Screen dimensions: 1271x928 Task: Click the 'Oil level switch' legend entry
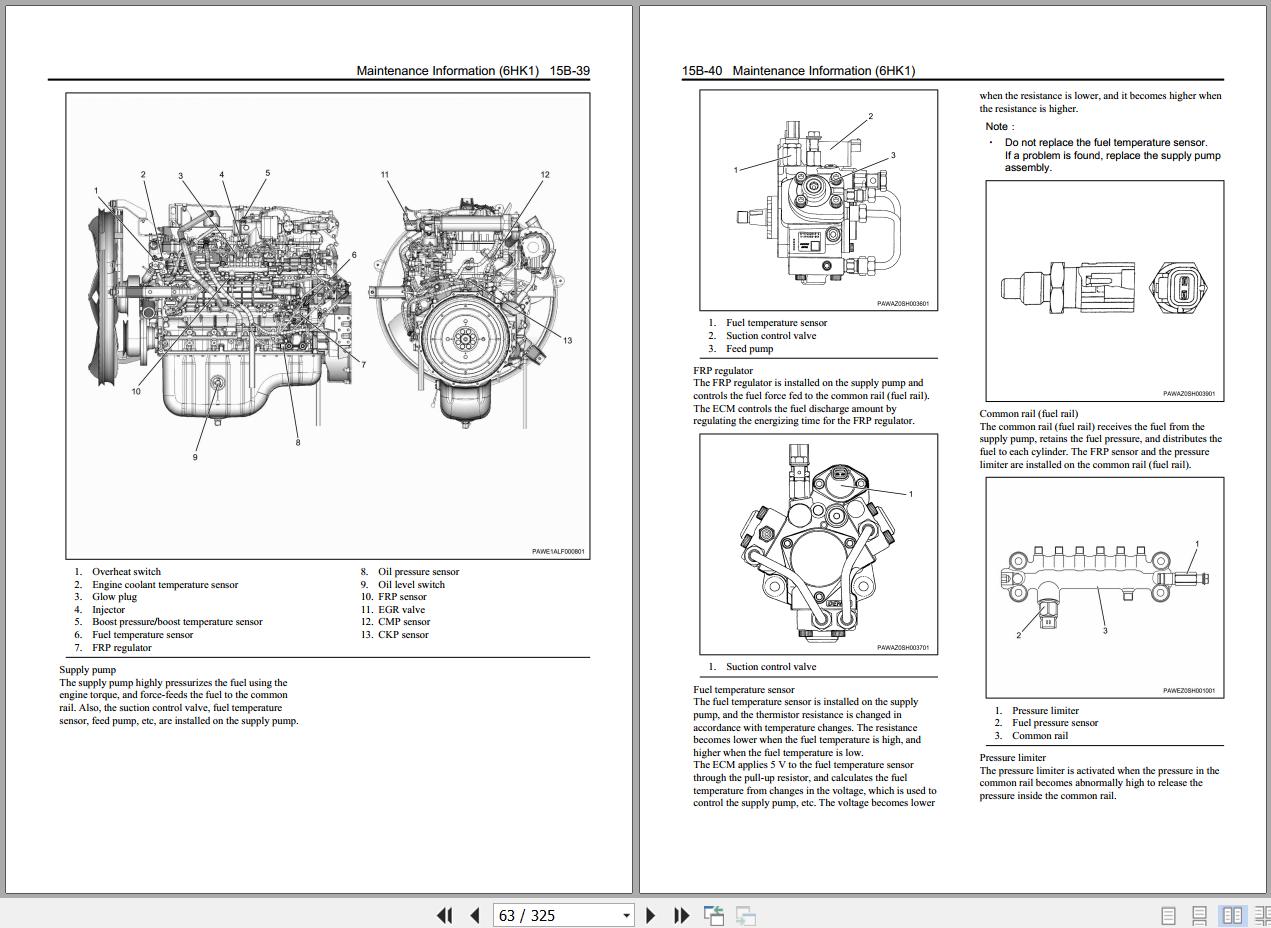point(411,585)
